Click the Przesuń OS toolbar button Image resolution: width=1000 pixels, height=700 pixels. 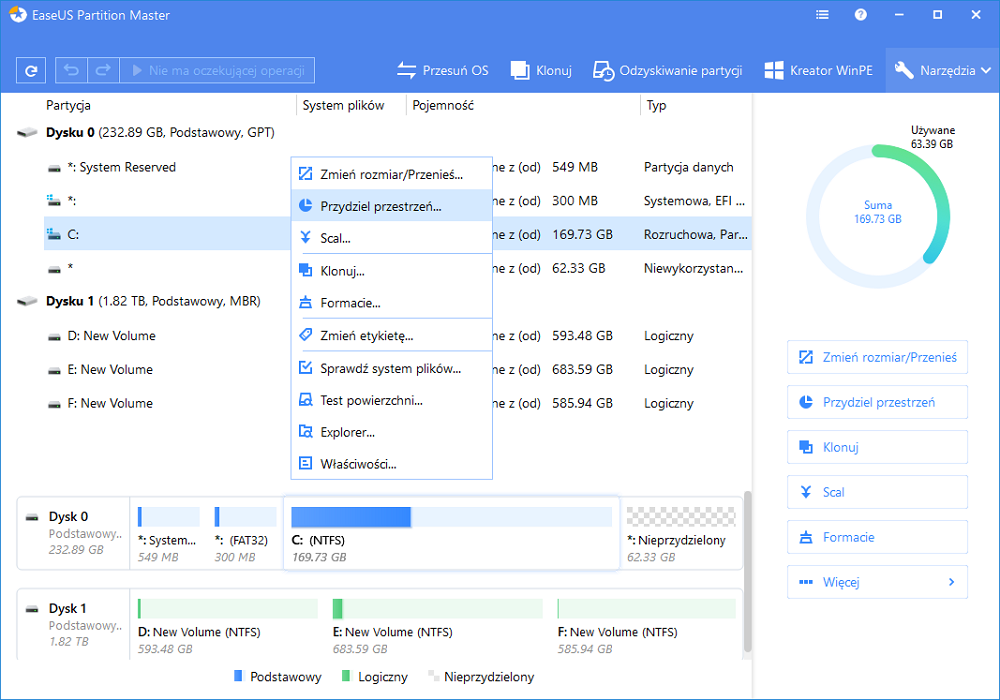pyautogui.click(x=443, y=70)
